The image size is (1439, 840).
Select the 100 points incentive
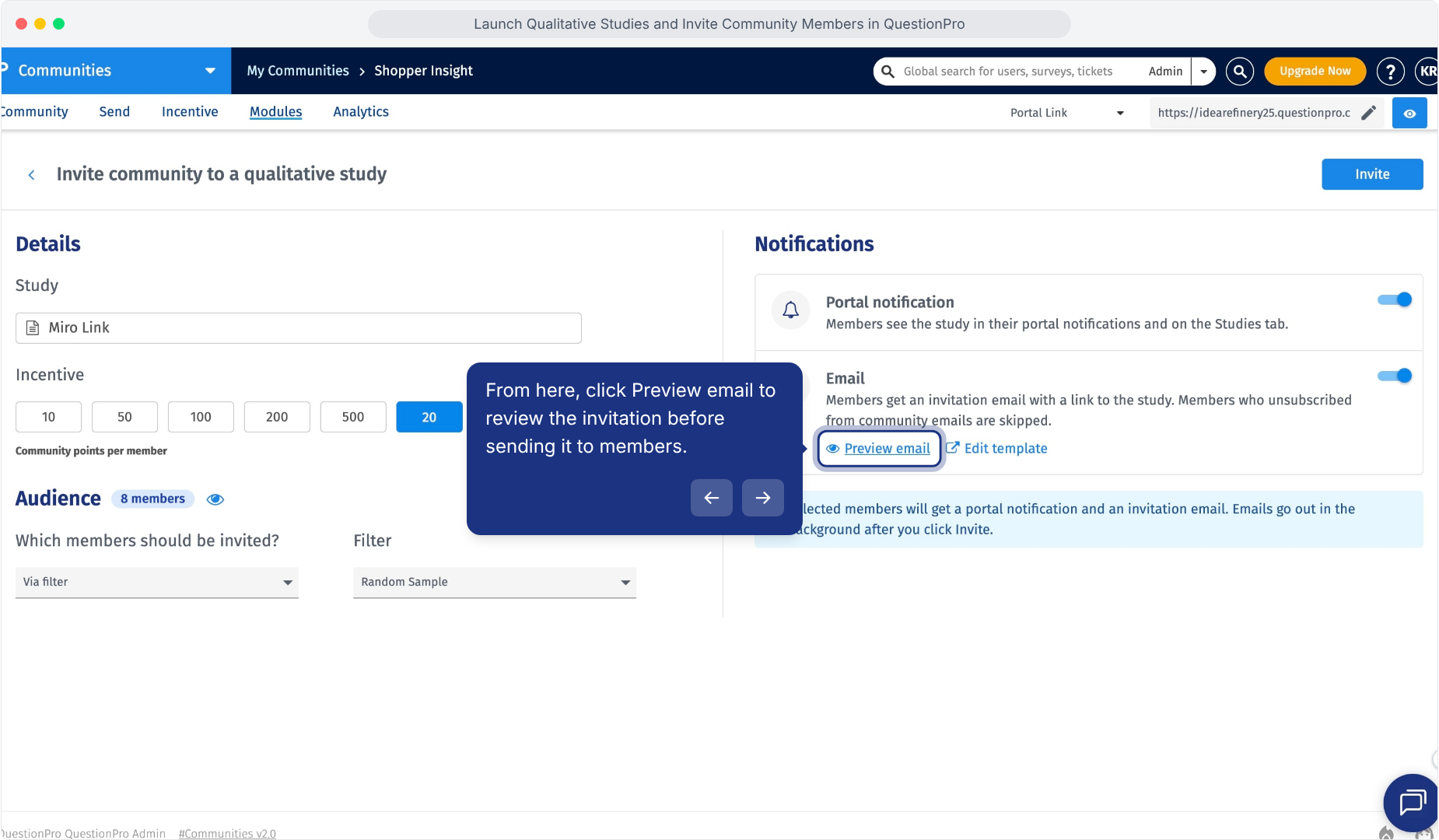pyautogui.click(x=201, y=417)
